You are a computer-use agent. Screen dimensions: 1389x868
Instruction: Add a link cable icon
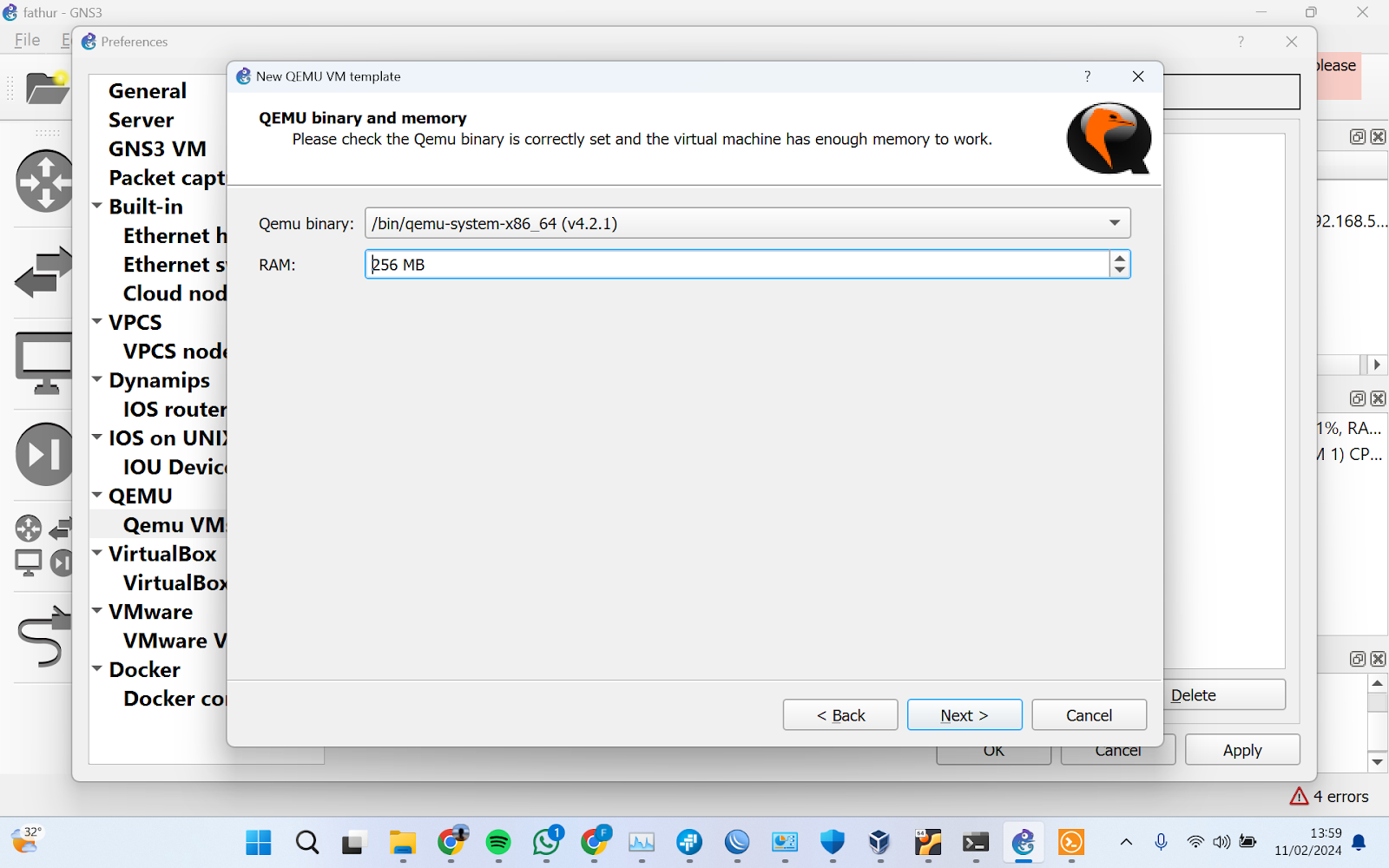(43, 635)
